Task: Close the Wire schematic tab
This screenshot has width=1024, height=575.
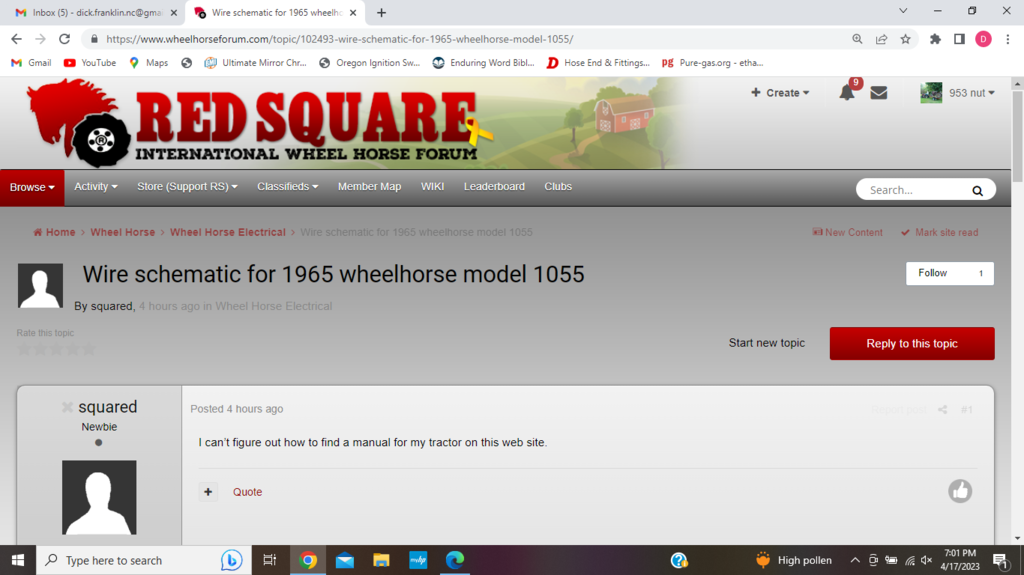Action: pos(353,12)
